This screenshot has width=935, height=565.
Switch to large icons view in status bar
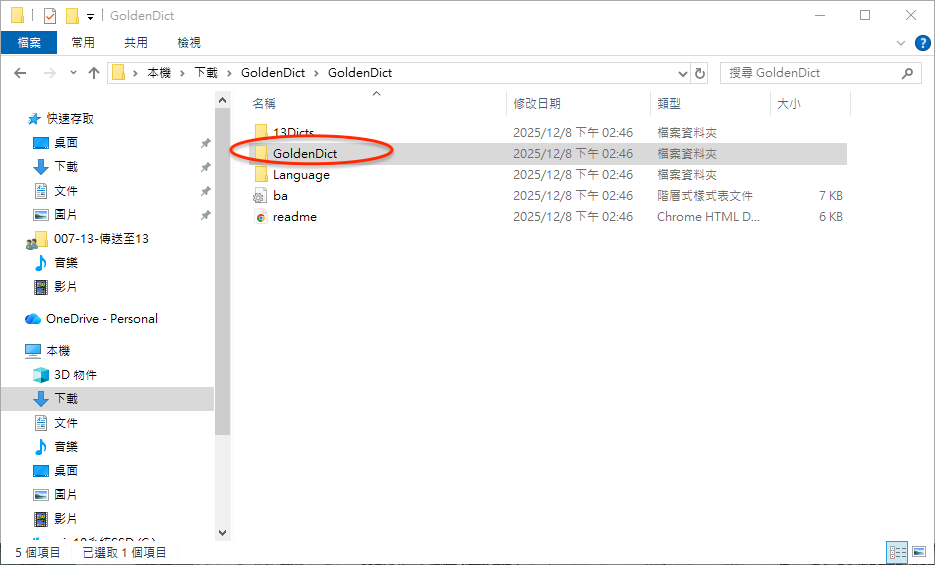[x=918, y=552]
